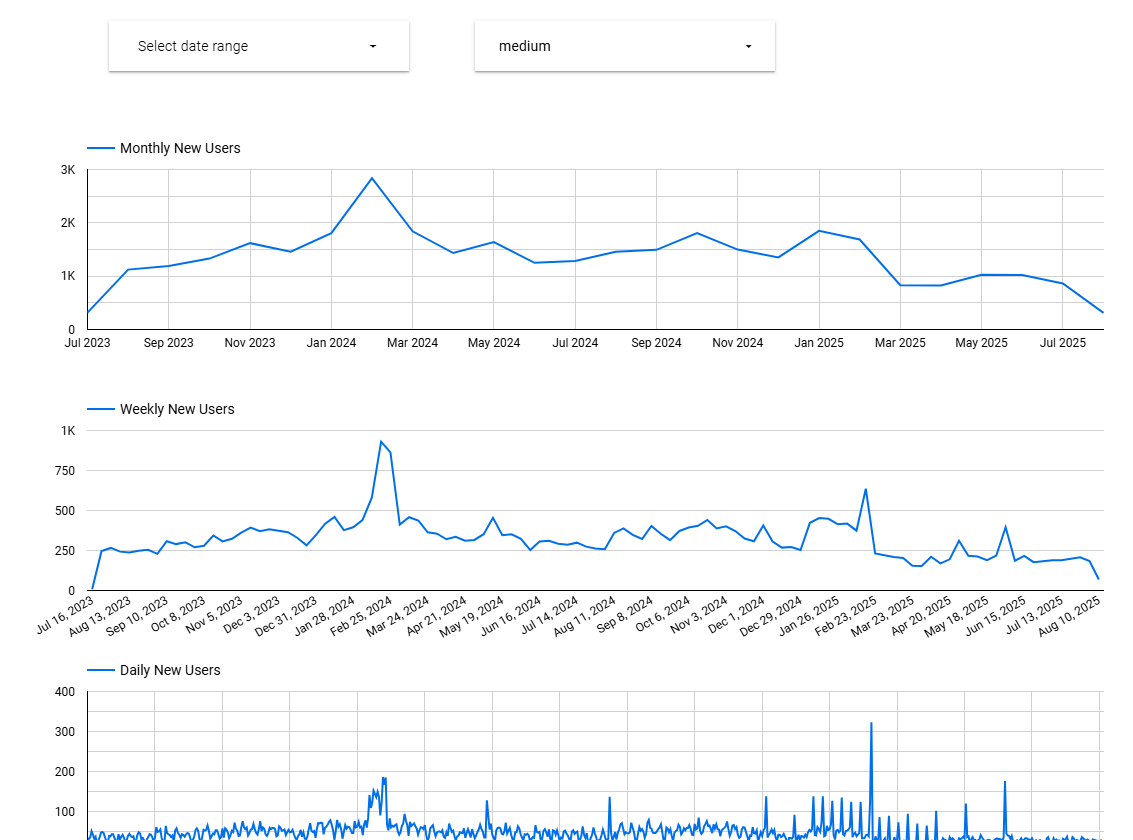
Task: Click the Jan 2025 peak on monthly chart
Action: (x=819, y=231)
